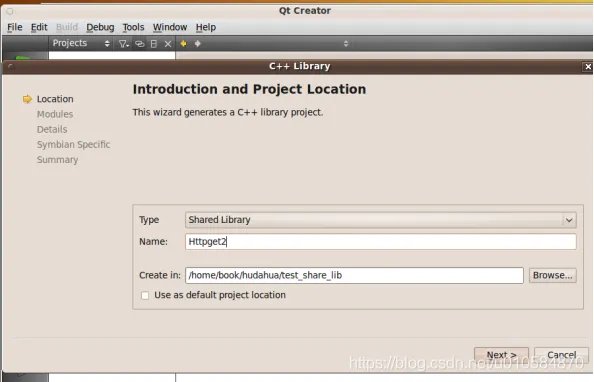Click the Create in path field
This screenshot has height=382, width=594.
(354, 276)
